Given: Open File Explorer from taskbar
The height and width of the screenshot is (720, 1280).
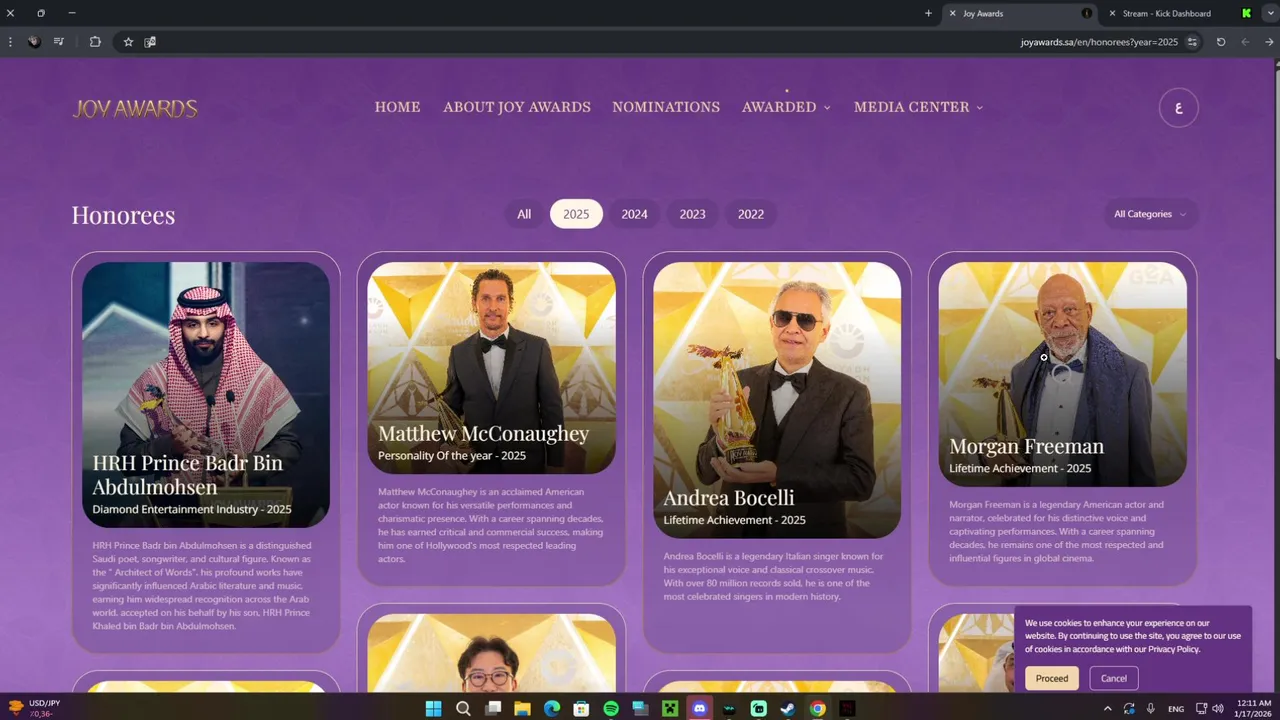Looking at the screenshot, I should tap(522, 708).
